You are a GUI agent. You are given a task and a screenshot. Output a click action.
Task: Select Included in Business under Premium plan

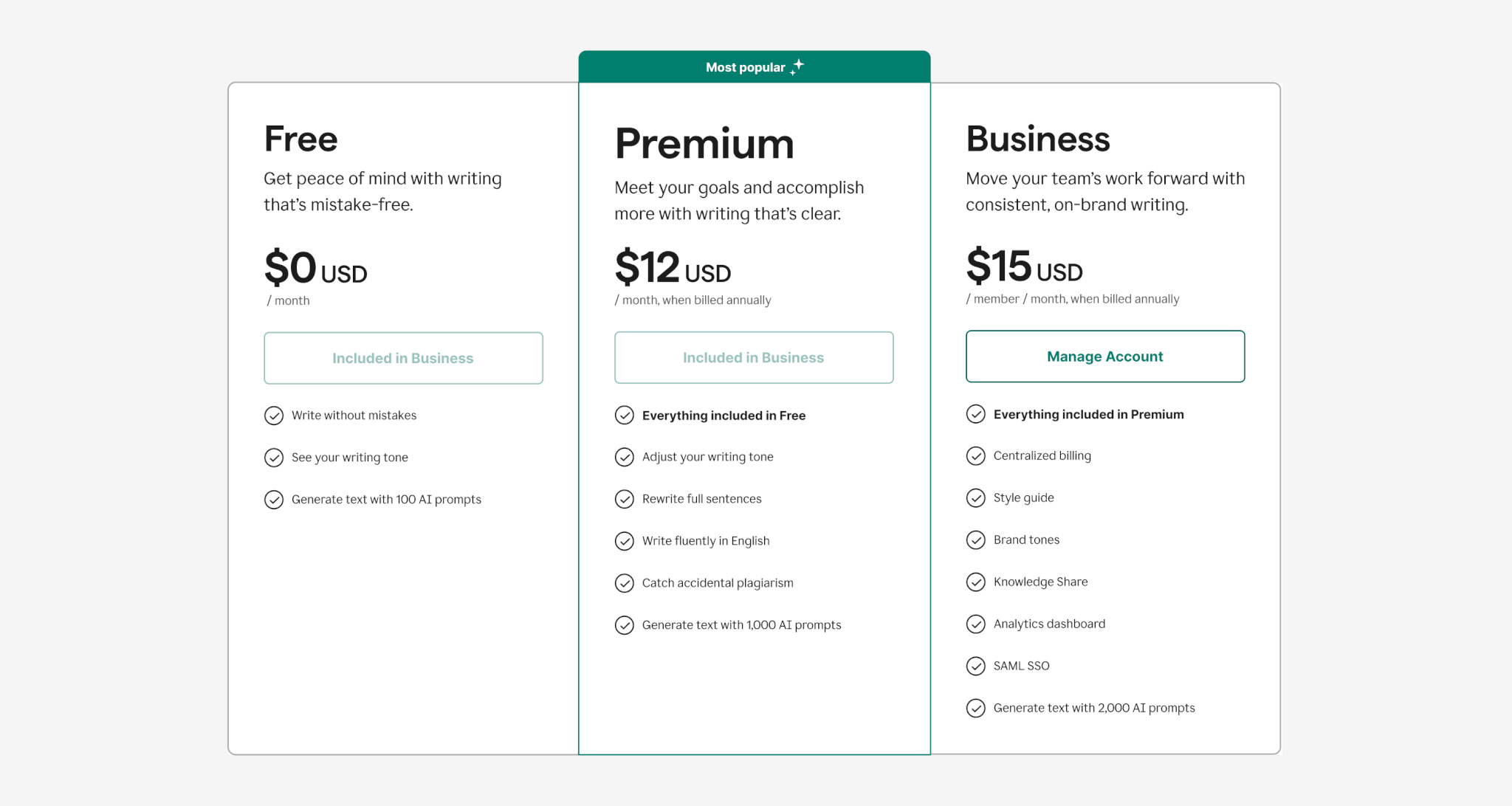pyautogui.click(x=754, y=357)
